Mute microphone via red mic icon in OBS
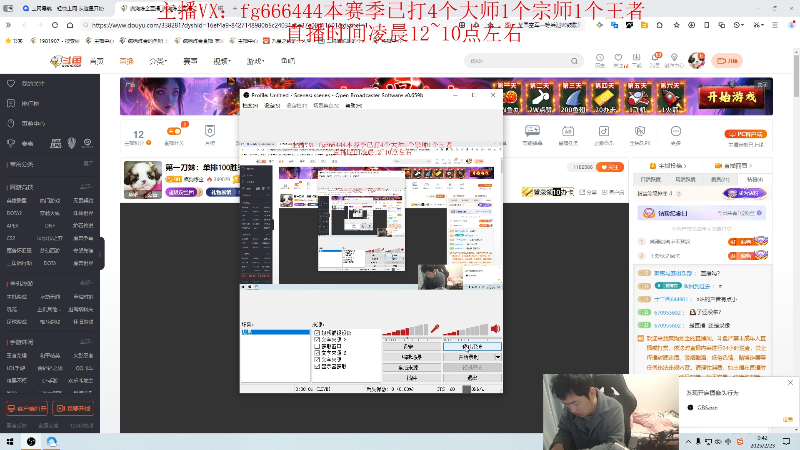 [x=435, y=329]
